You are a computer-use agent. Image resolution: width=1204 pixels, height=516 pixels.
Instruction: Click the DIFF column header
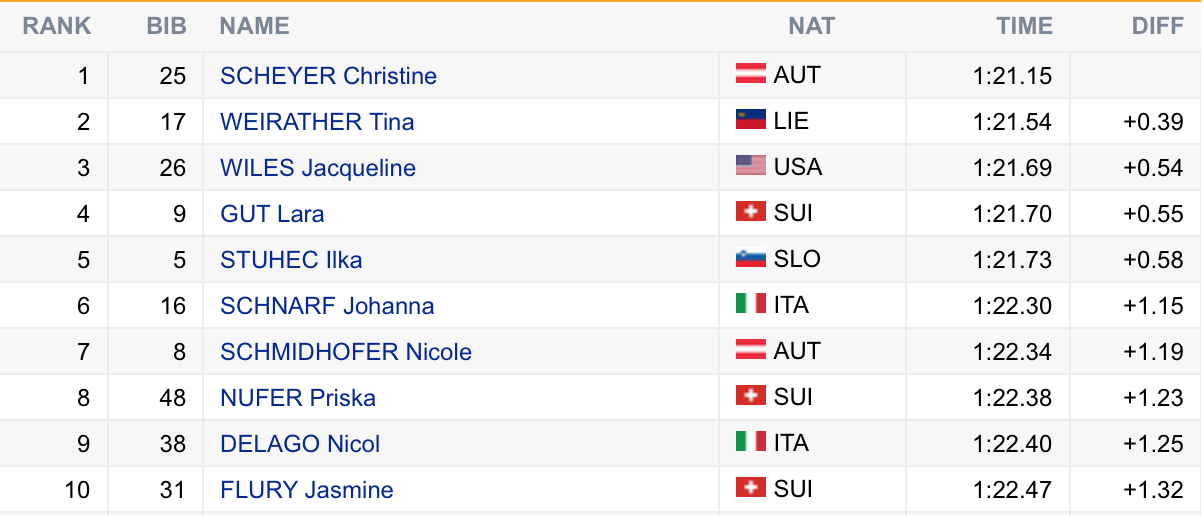click(x=1158, y=27)
